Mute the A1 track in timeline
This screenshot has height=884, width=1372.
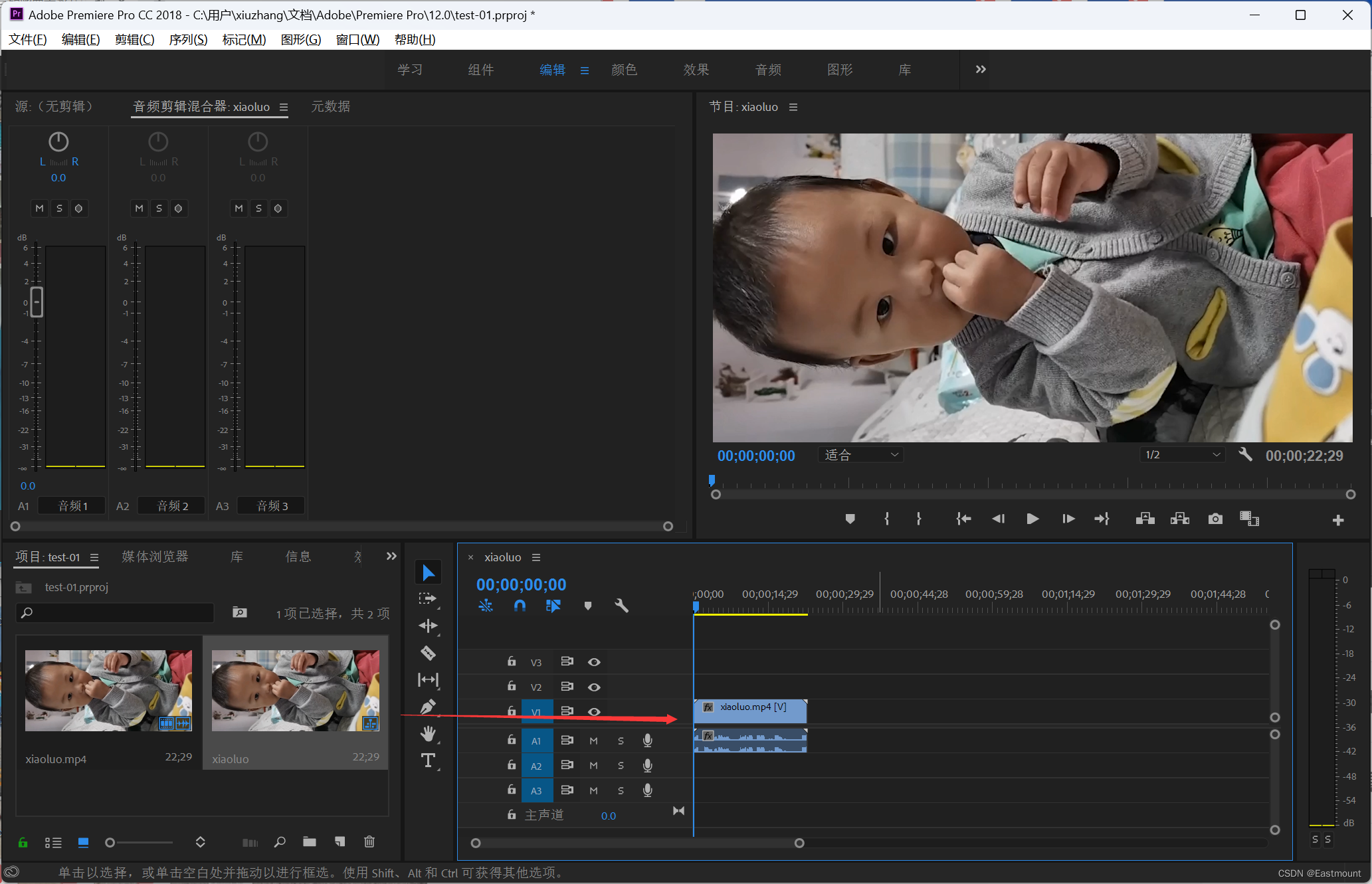tap(593, 741)
